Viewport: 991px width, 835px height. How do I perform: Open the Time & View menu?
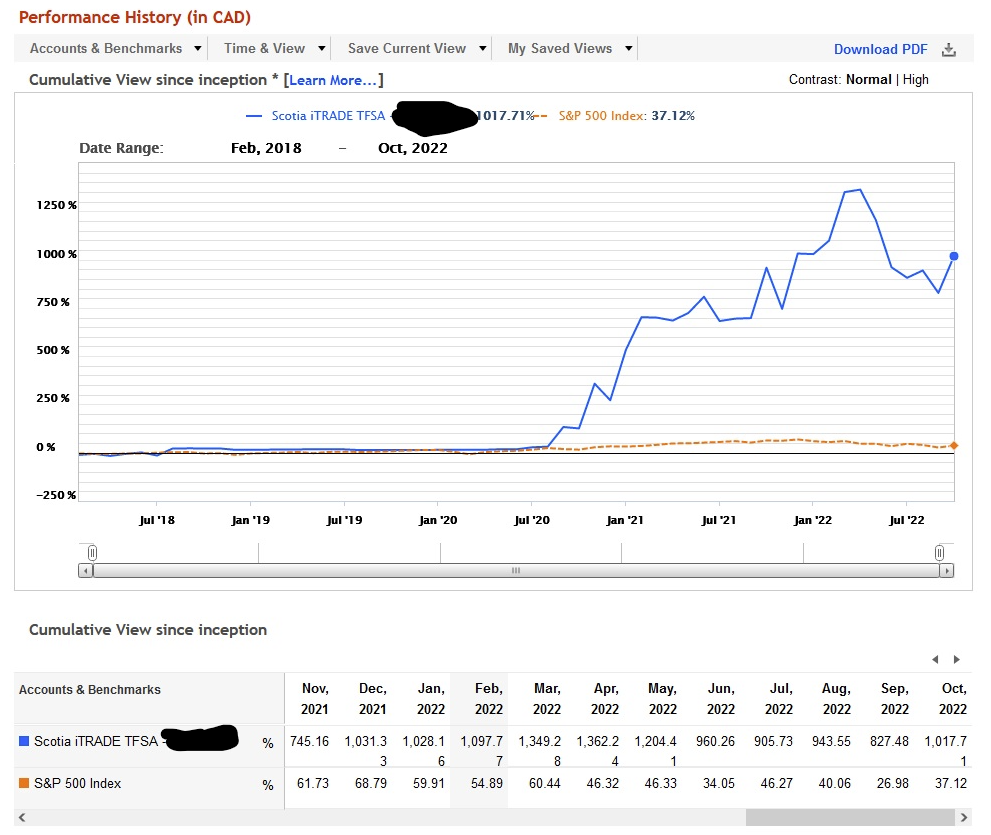point(264,49)
